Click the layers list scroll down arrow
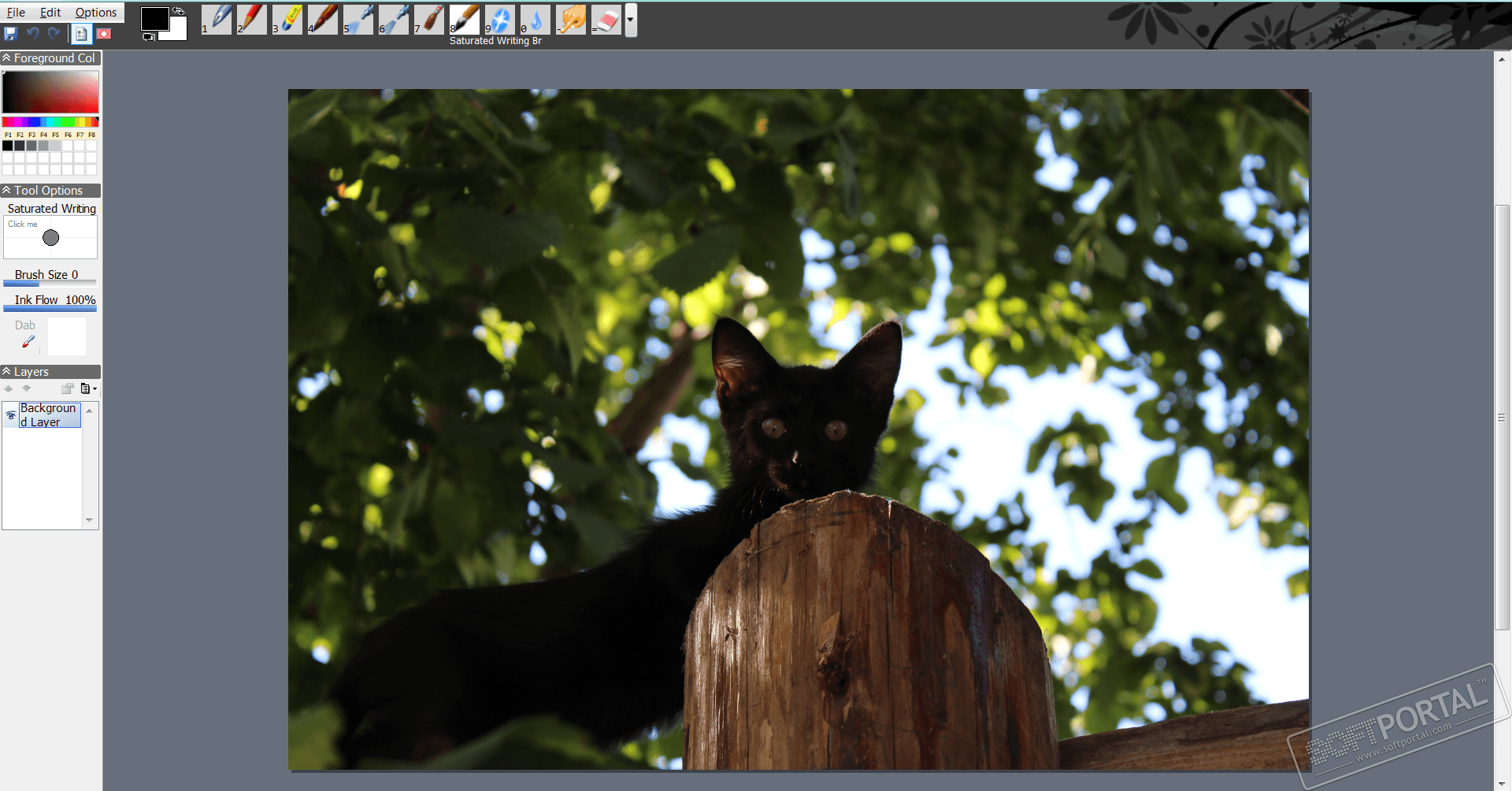Viewport: 1512px width, 791px height. pyautogui.click(x=89, y=520)
